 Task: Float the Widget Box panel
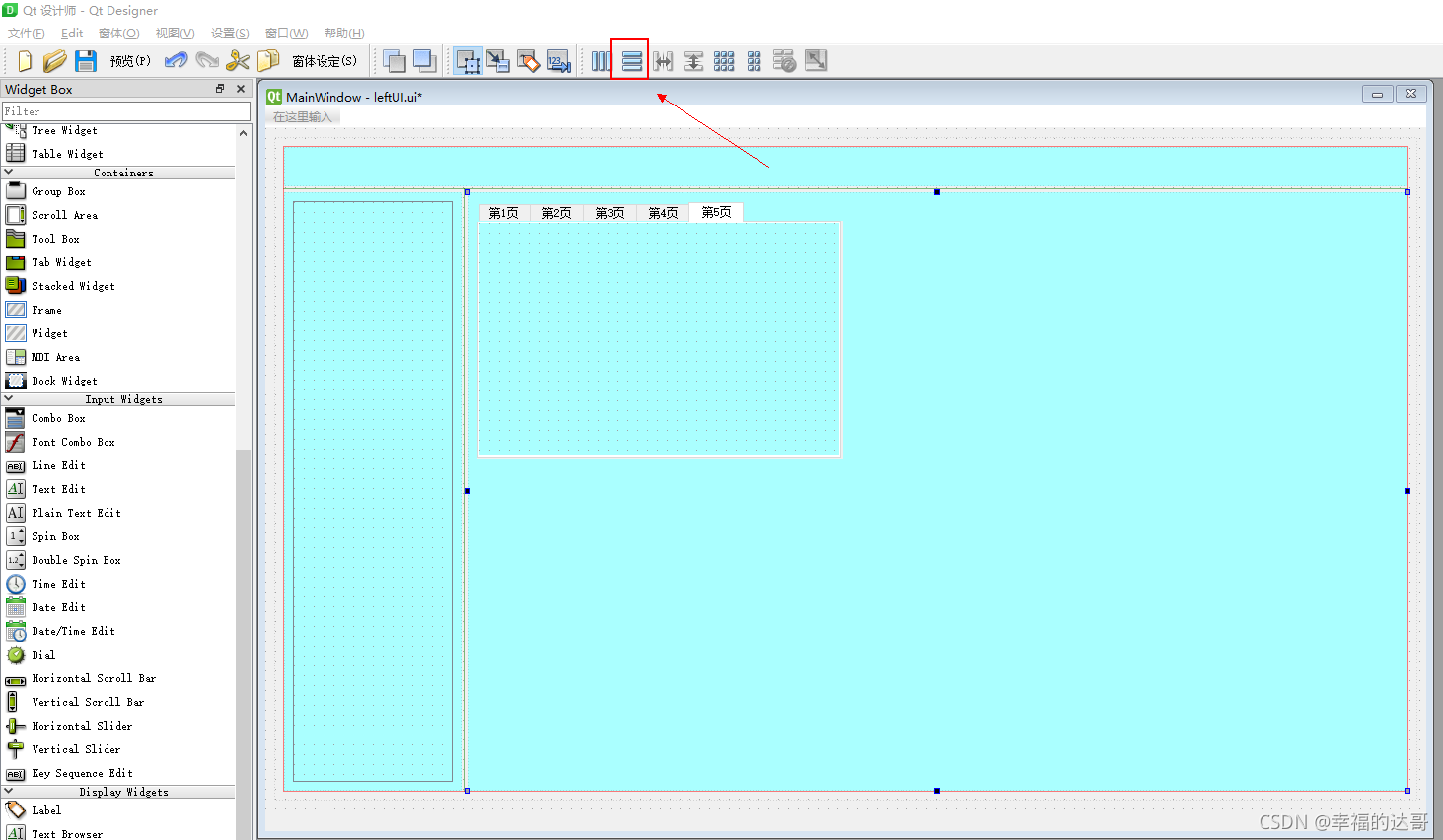220,89
